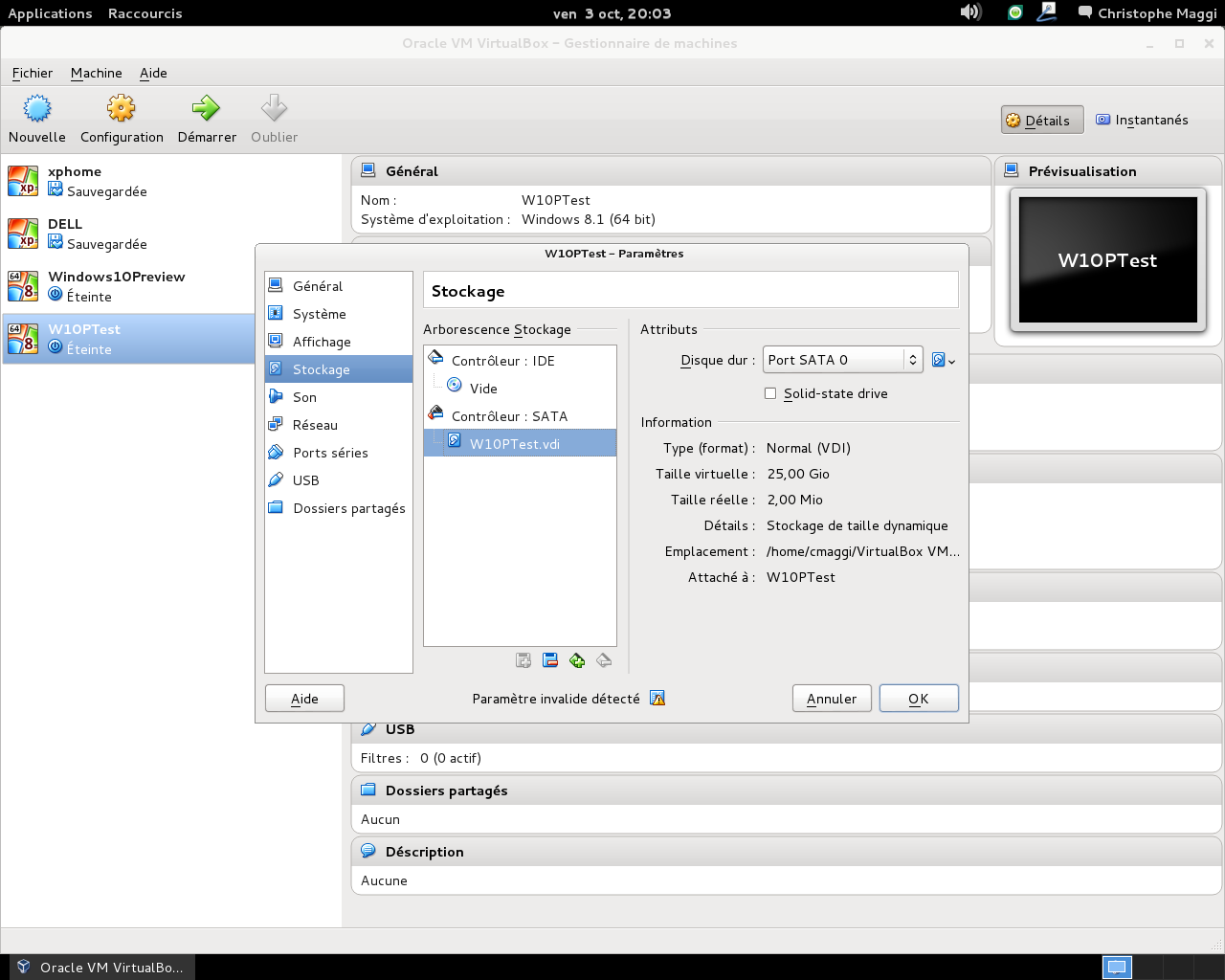Switch to Détails view

(x=1042, y=121)
